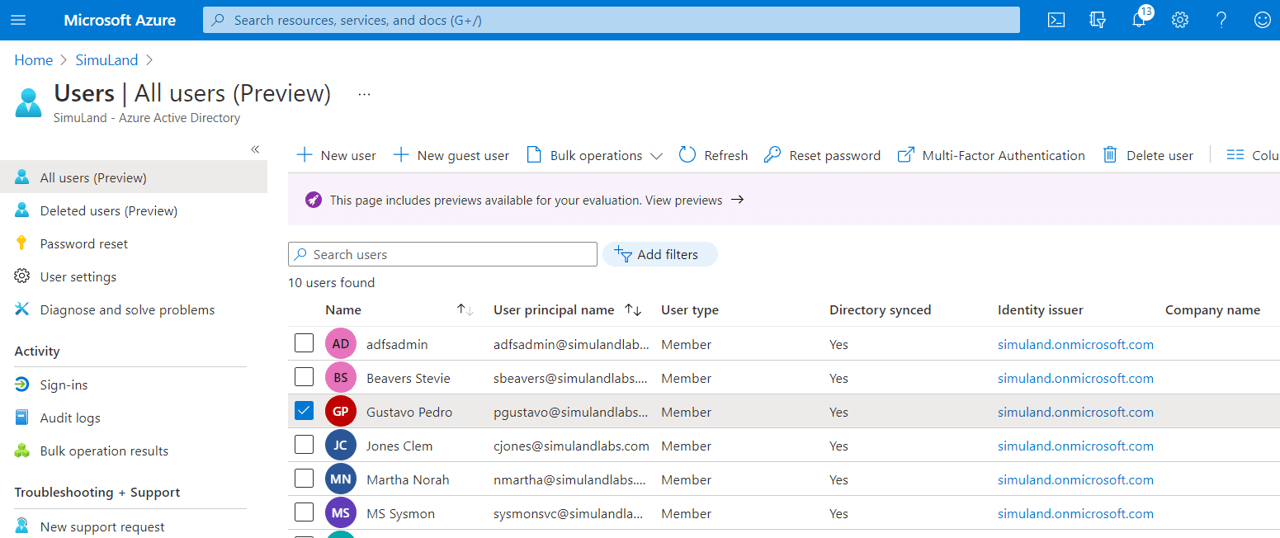1280x538 pixels.
Task: Click identity issuer link for adfsadmin
Action: point(1076,344)
